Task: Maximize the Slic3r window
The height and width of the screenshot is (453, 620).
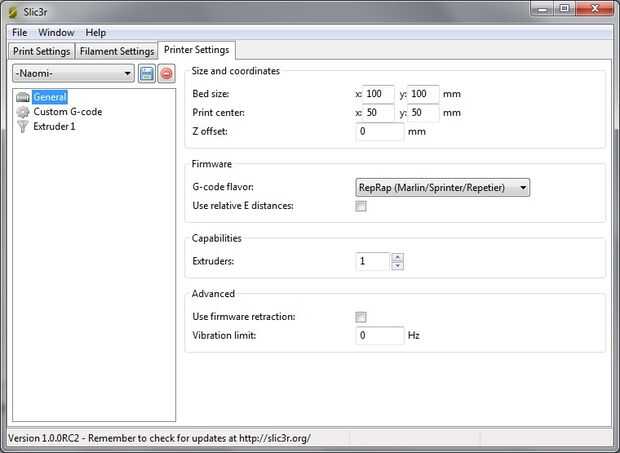Action: point(565,9)
